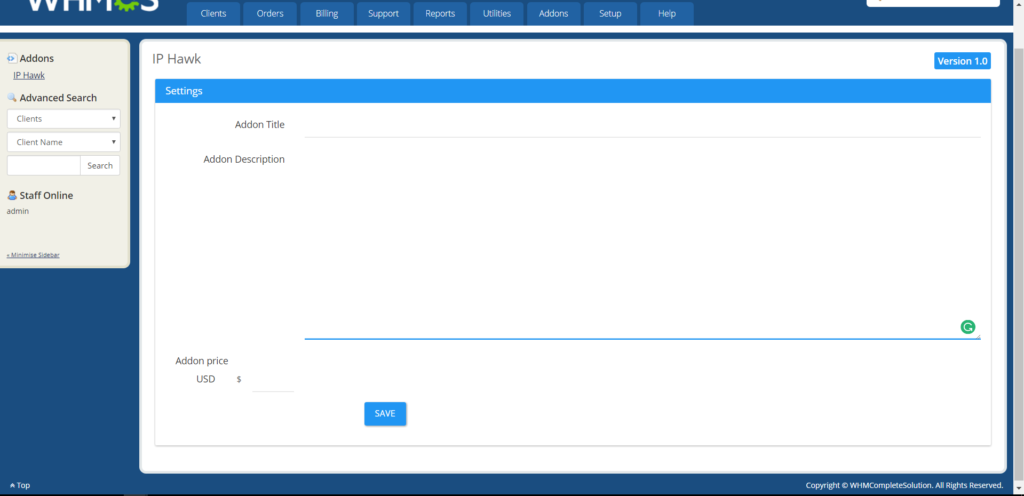Click the SAVE button
The height and width of the screenshot is (496, 1024).
click(x=385, y=414)
